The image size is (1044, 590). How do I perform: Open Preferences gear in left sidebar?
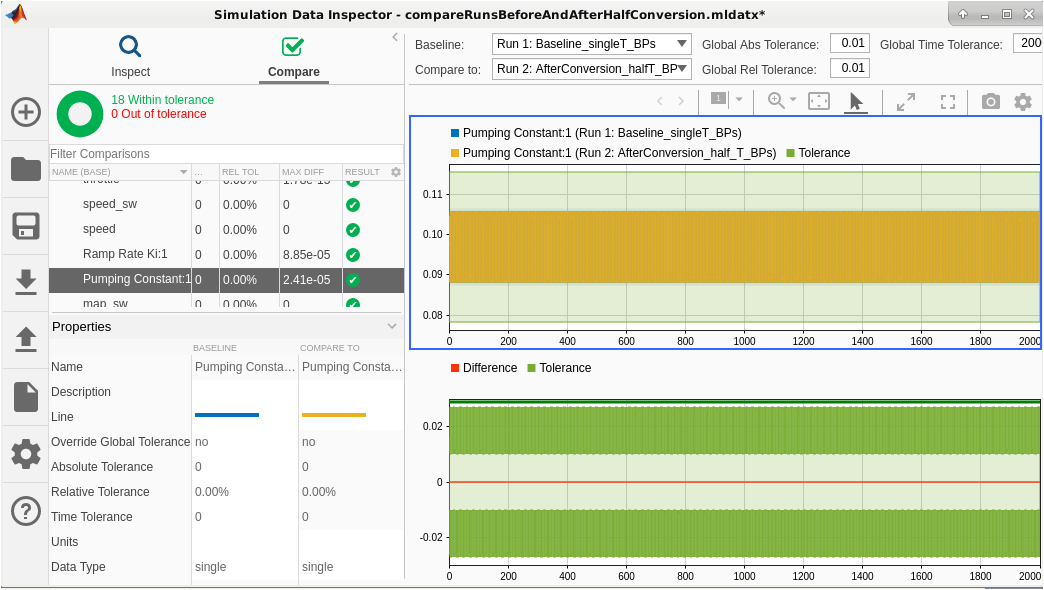[x=25, y=454]
